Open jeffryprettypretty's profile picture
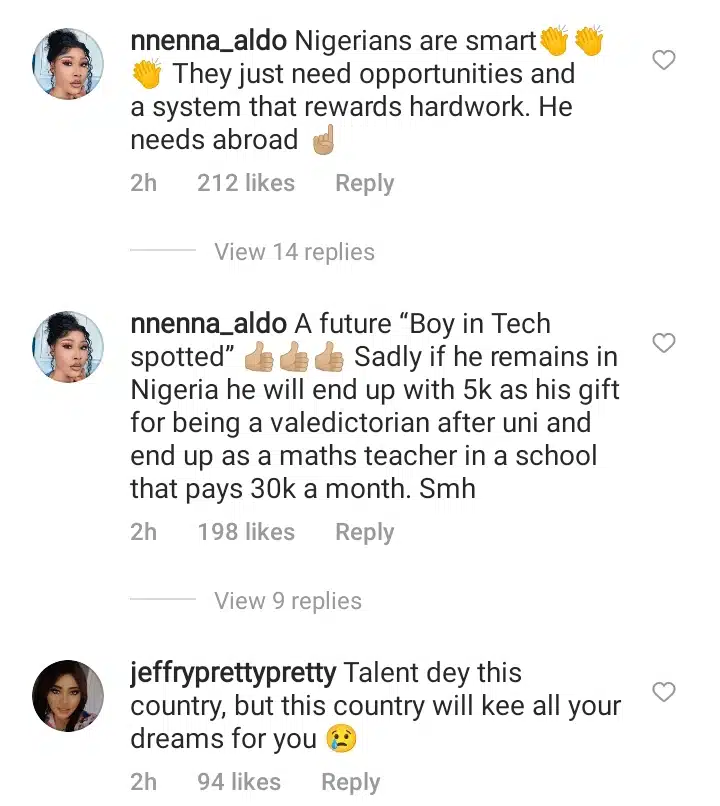Screen dimensions: 720x806 68,695
